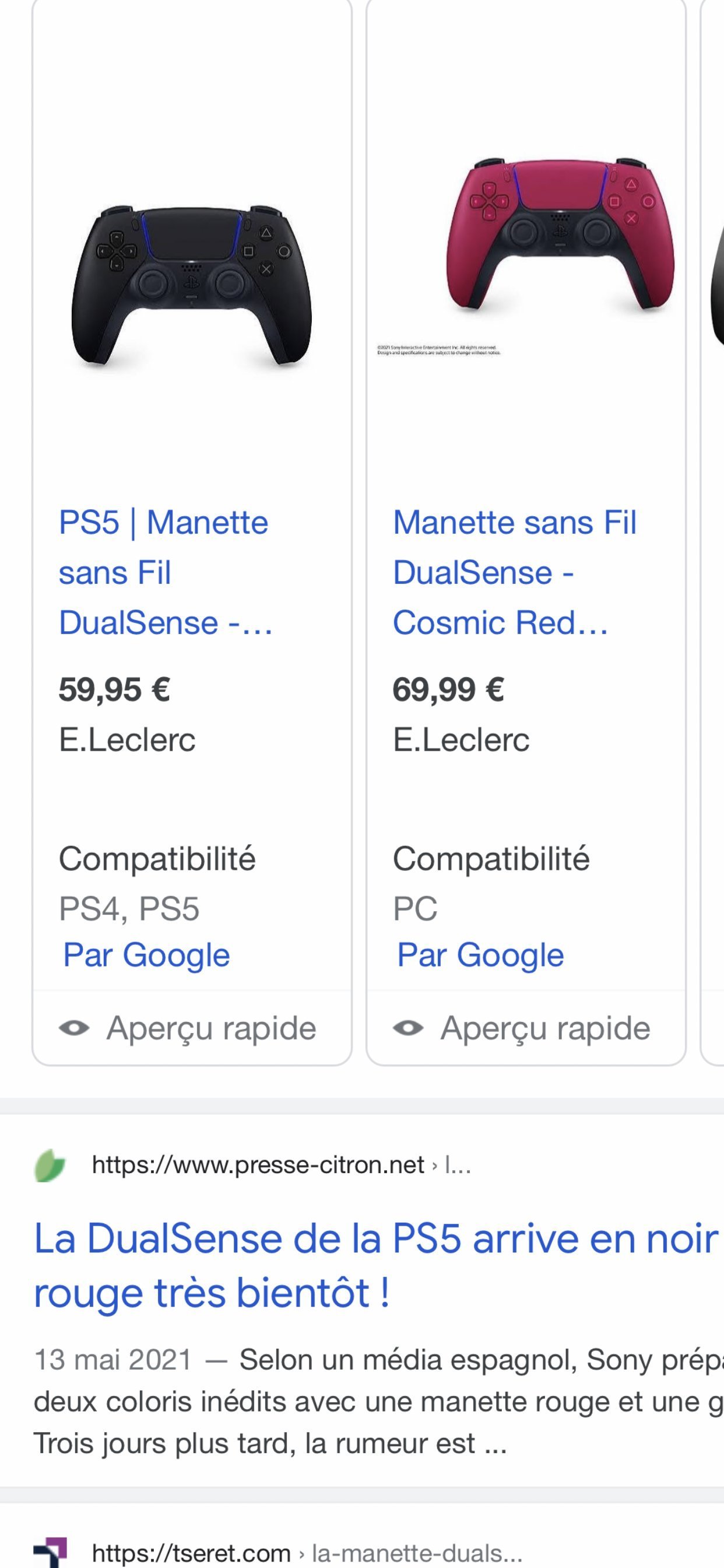
Task: Click E.Leclerc seller under the black controller
Action: click(127, 740)
